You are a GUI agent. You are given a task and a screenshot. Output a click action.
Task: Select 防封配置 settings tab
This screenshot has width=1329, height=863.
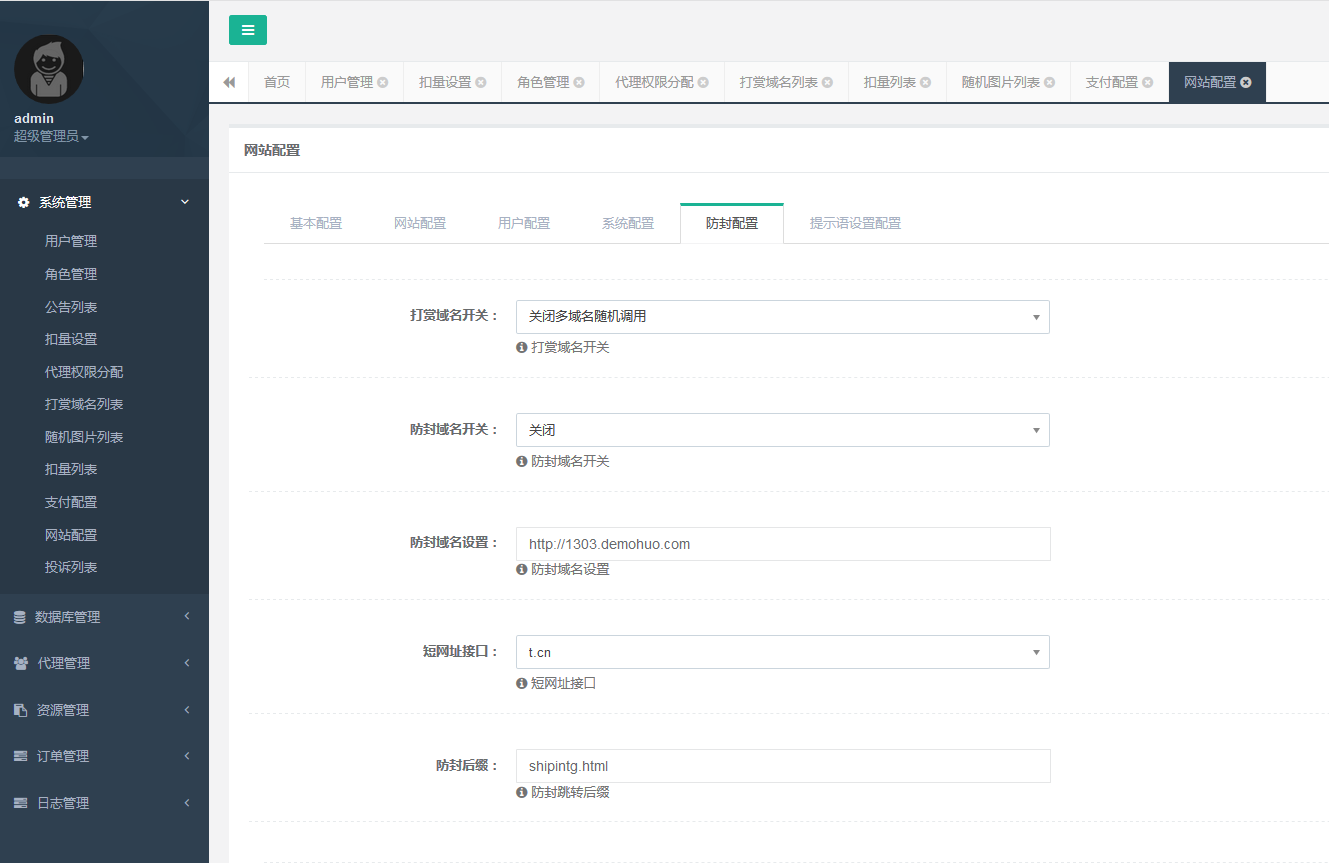[732, 223]
